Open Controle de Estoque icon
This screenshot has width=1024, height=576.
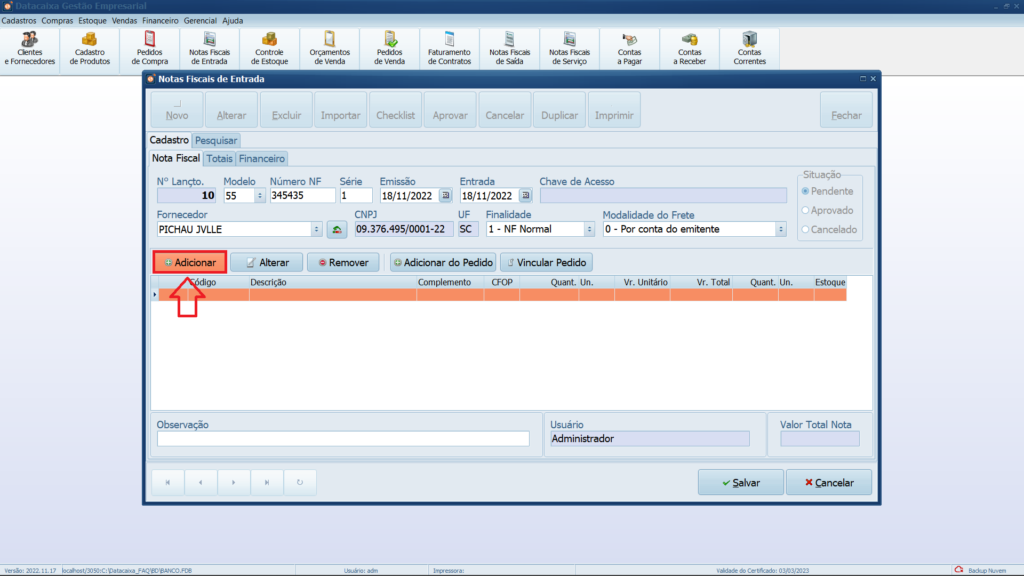click(270, 48)
